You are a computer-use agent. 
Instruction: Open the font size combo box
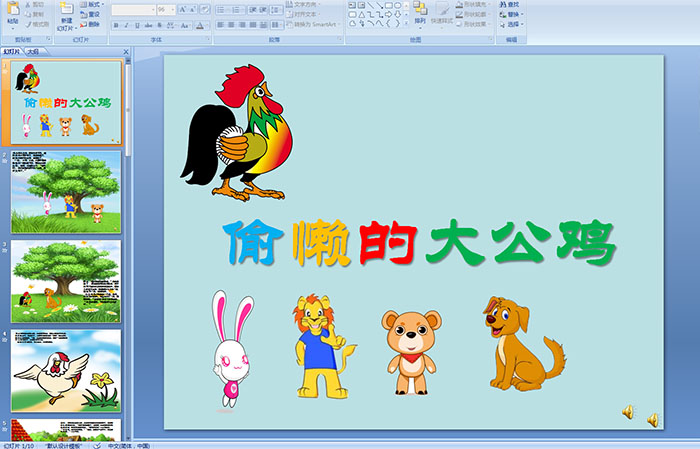coord(166,9)
